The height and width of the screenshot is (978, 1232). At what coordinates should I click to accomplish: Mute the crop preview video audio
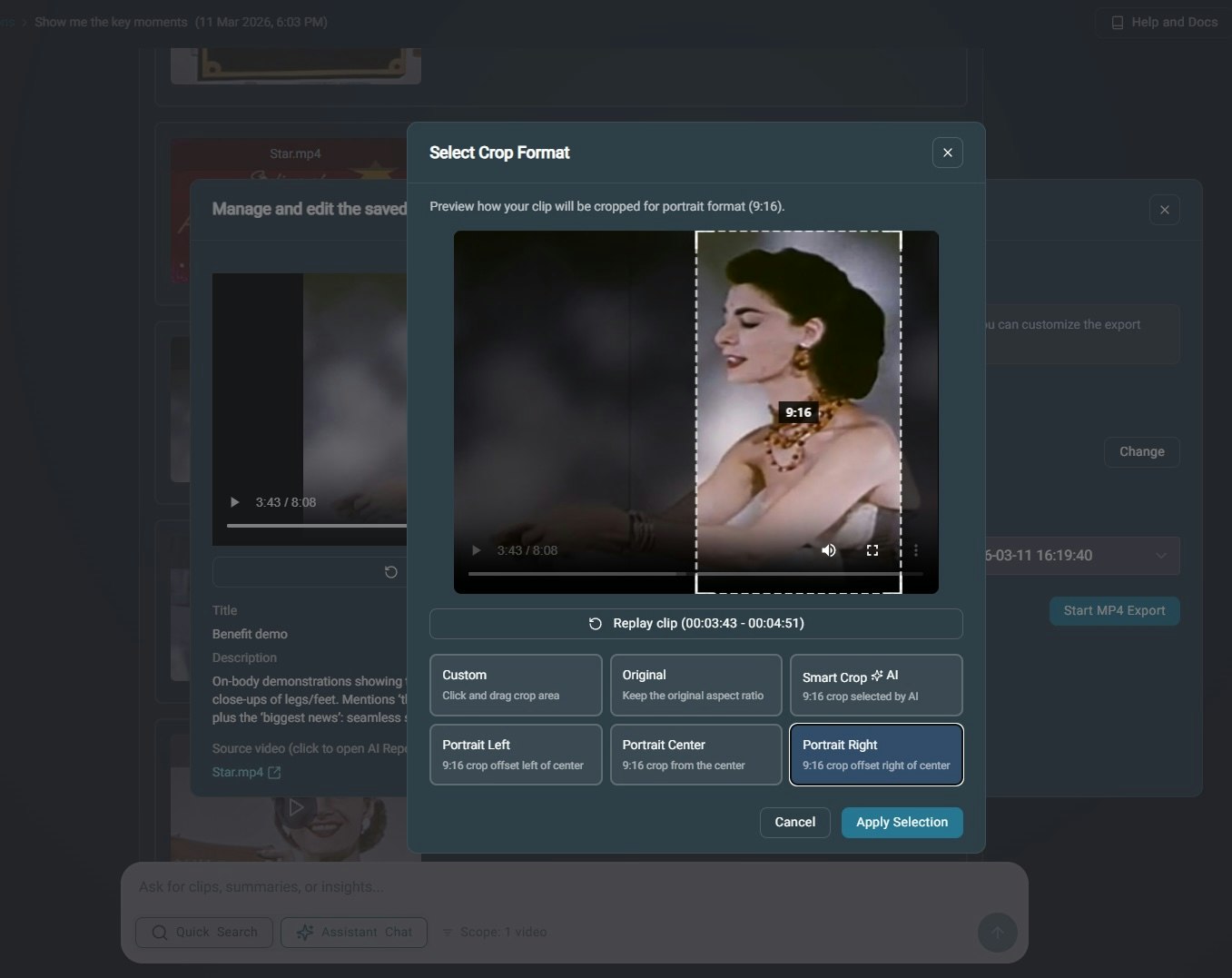point(828,550)
